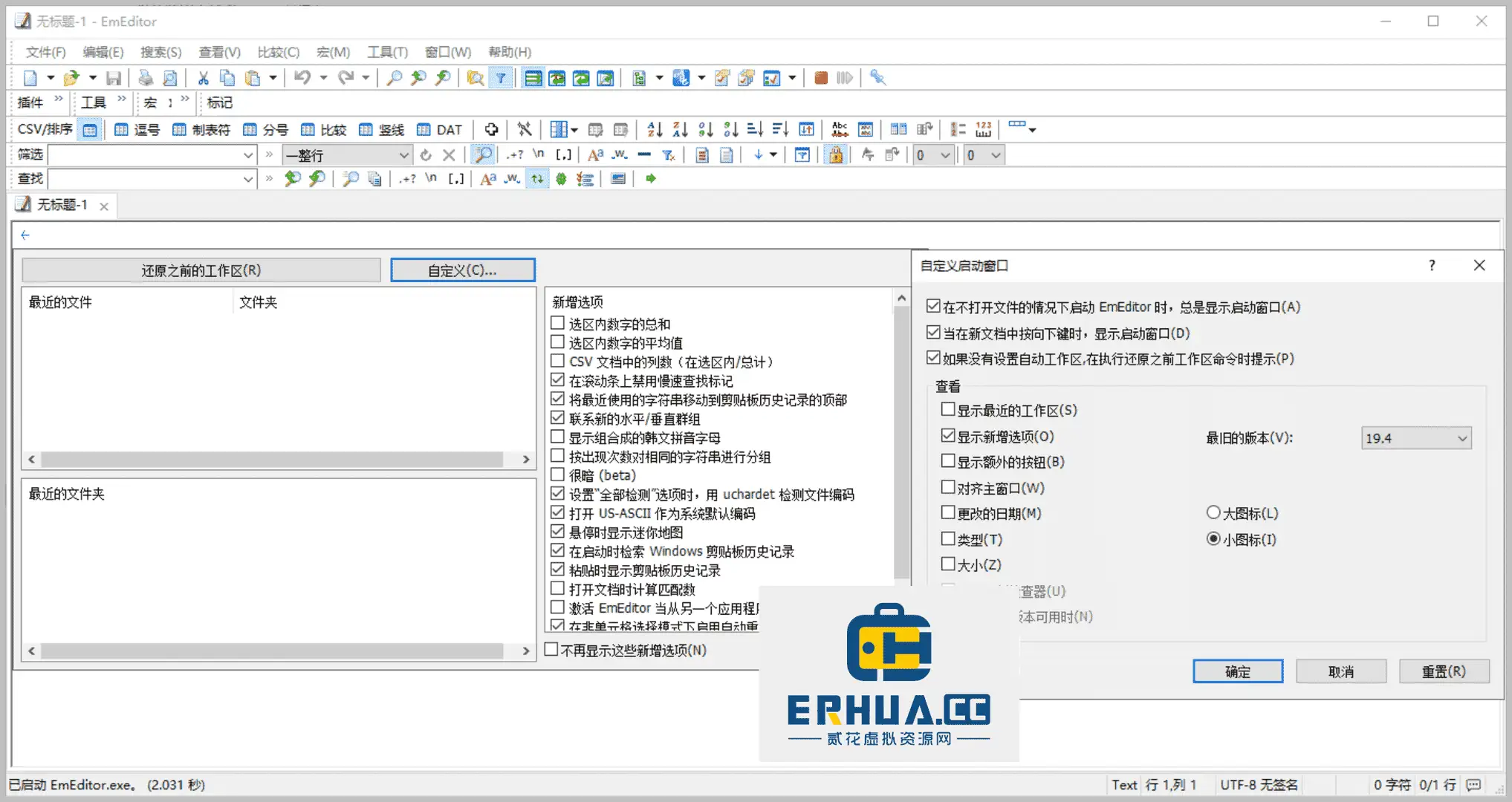
Task: Click the 确定 button
Action: [x=1238, y=671]
